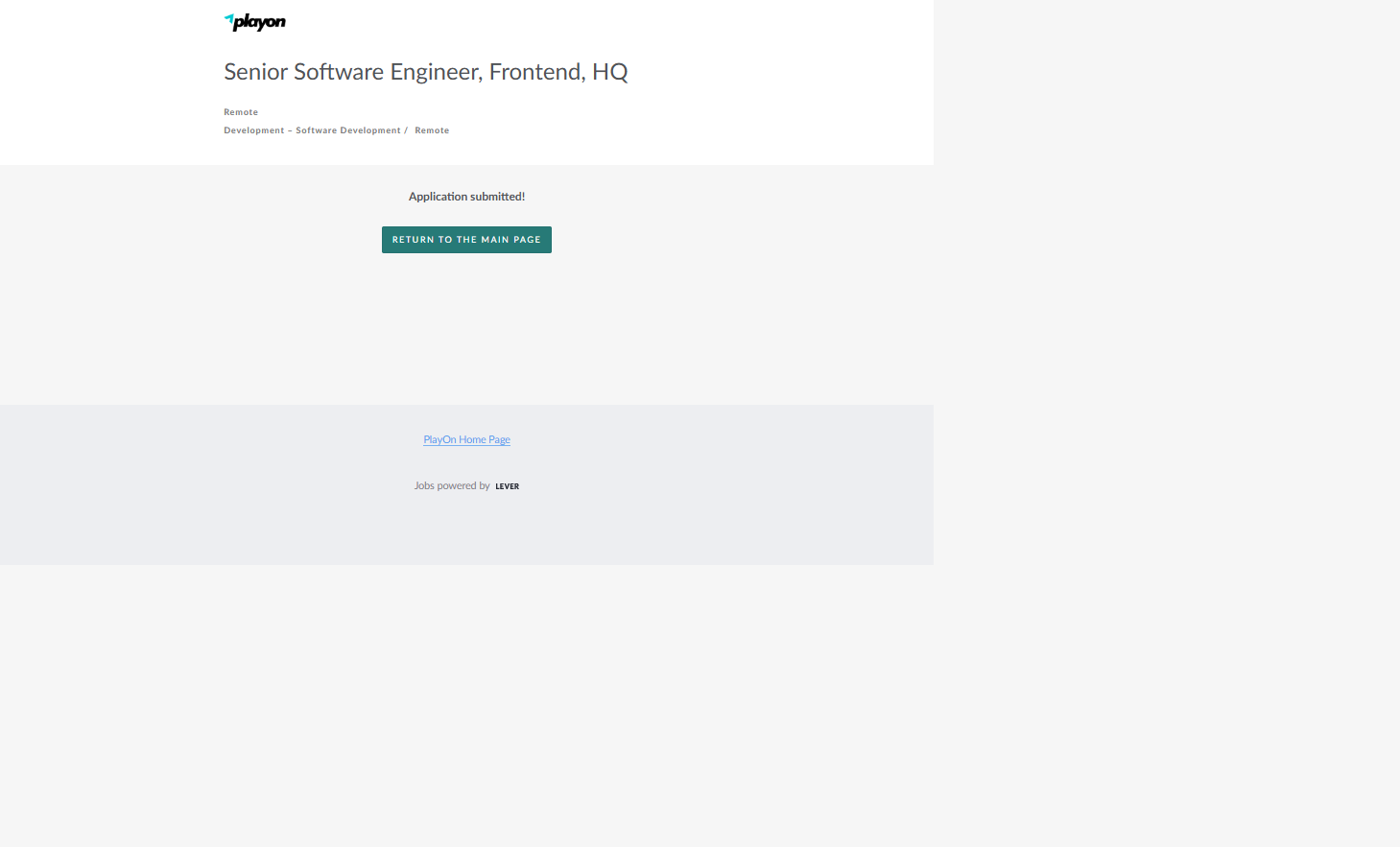Click the PlayOn logo in the header
The width and height of the screenshot is (1400, 847).
click(x=254, y=22)
